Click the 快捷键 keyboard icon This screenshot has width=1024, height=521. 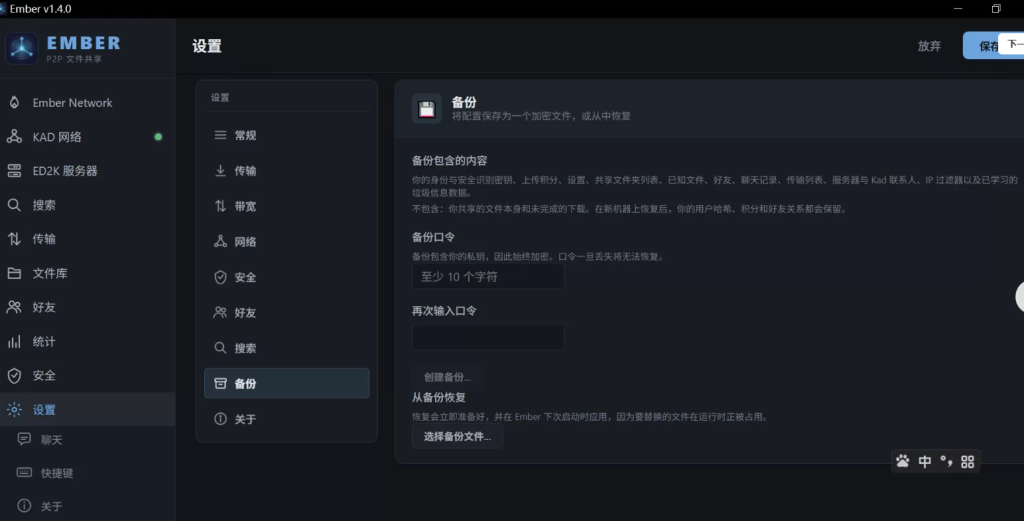[24, 472]
